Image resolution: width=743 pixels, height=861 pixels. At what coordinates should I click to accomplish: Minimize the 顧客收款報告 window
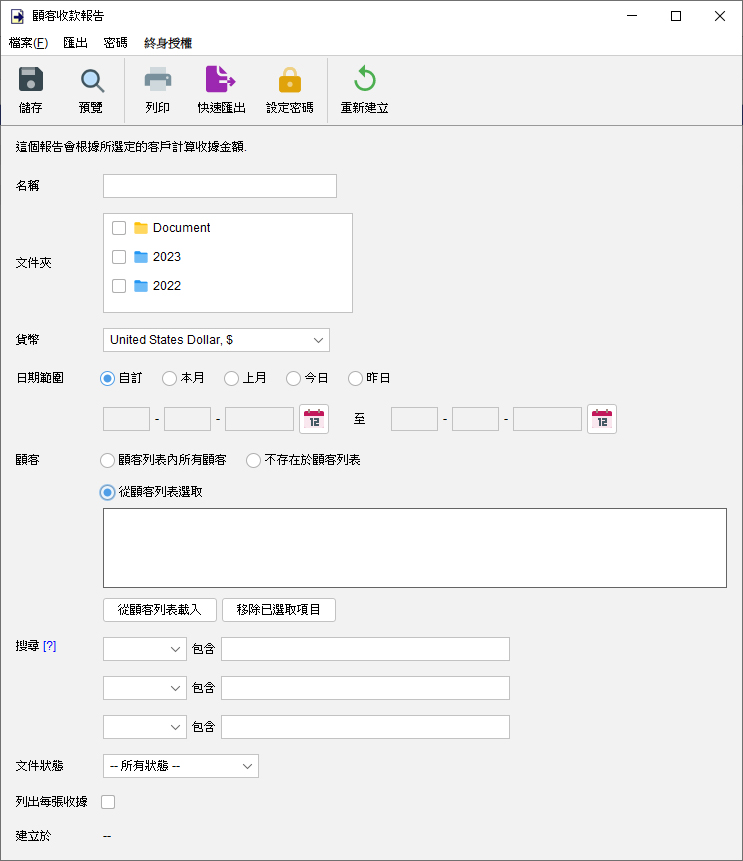pos(632,16)
